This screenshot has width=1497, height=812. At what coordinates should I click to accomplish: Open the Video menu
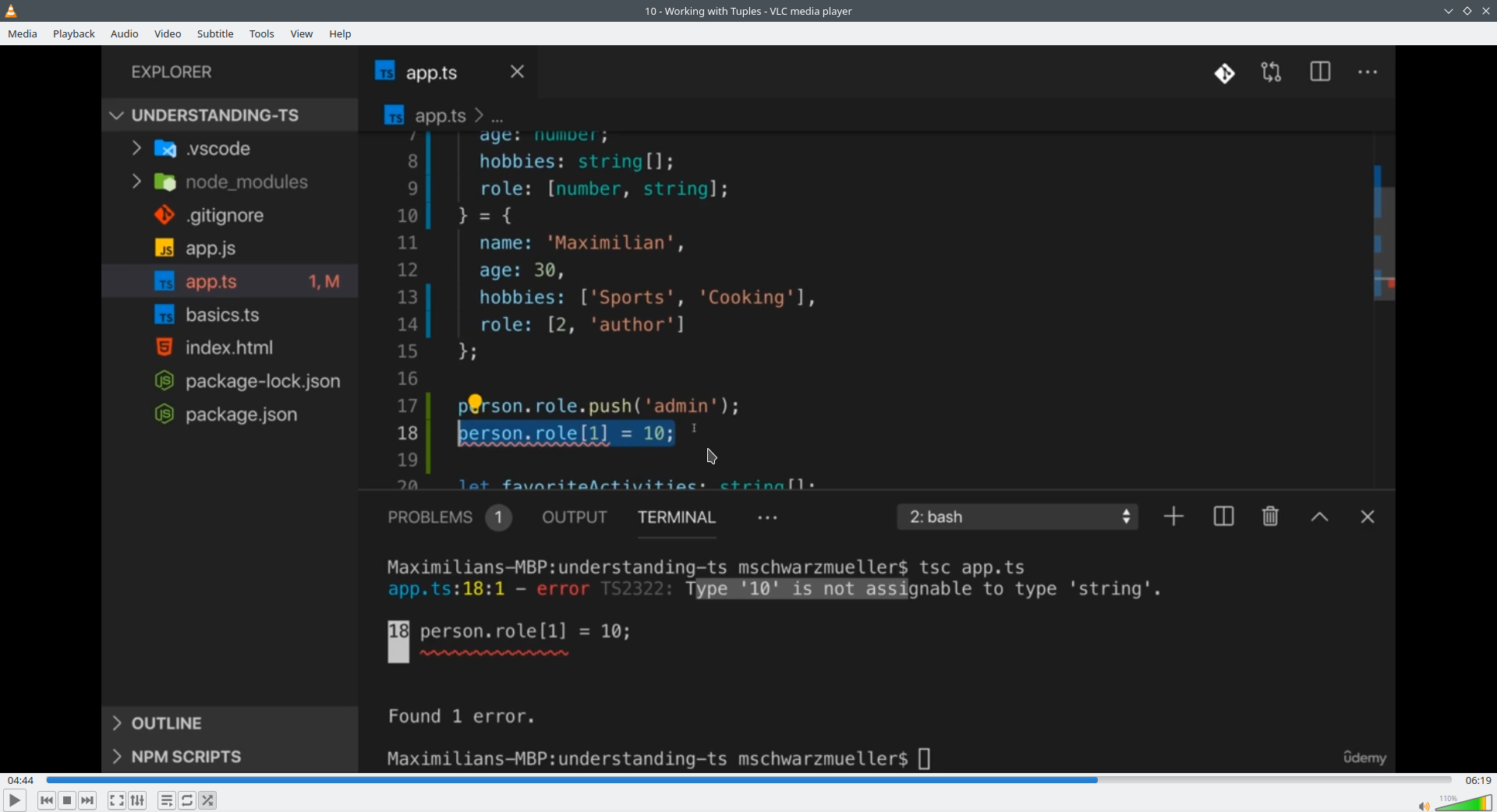(x=168, y=34)
